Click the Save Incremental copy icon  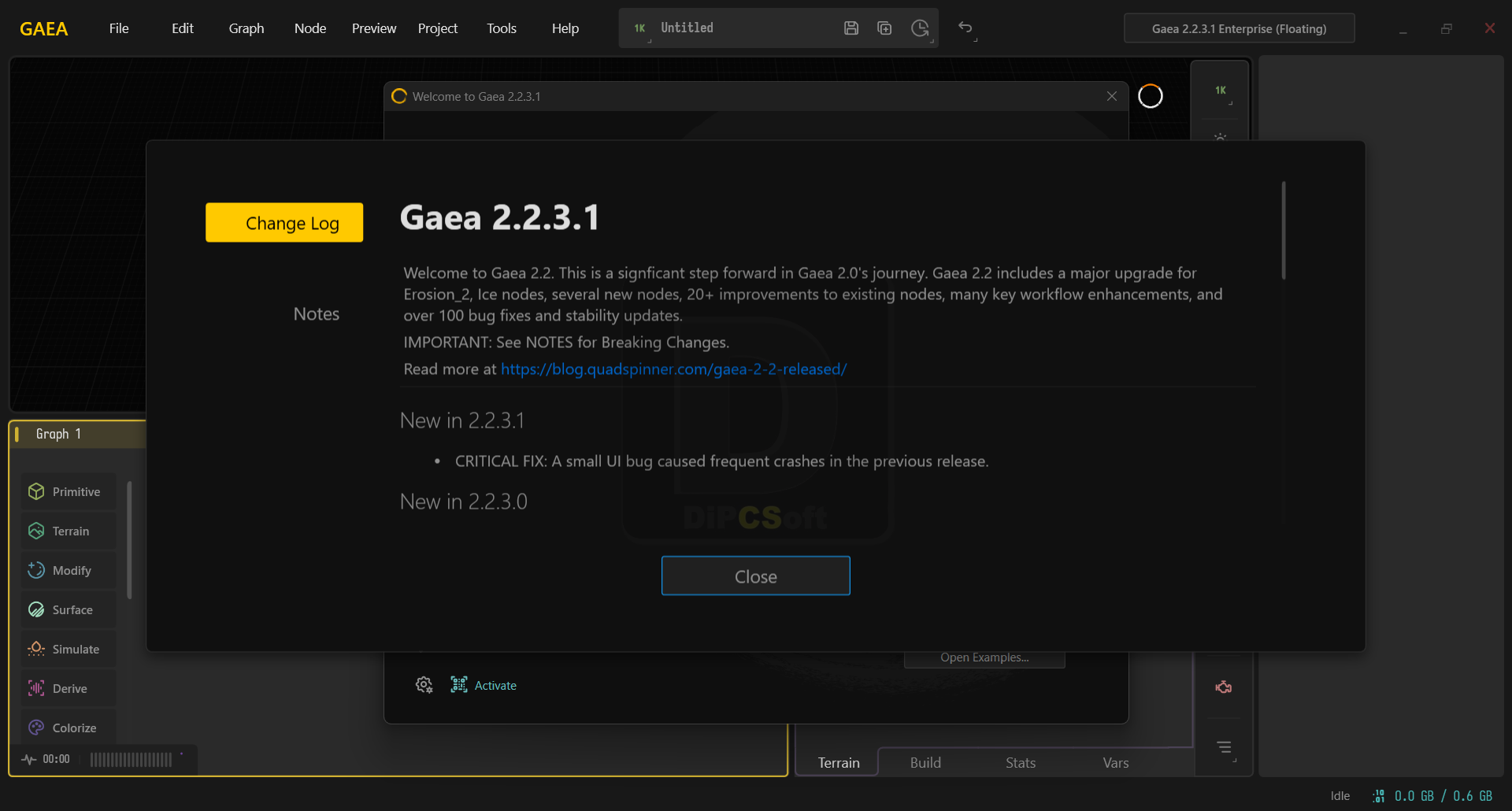click(884, 28)
